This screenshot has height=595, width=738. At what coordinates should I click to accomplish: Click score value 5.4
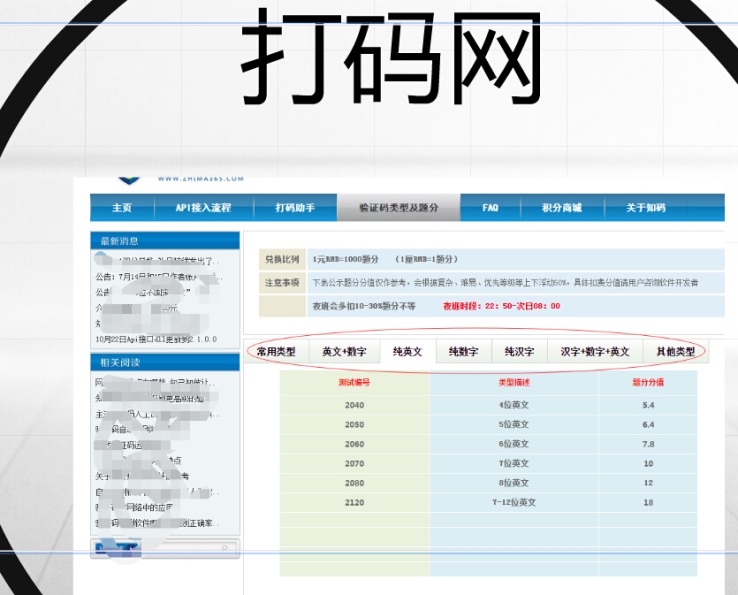[x=648, y=405]
